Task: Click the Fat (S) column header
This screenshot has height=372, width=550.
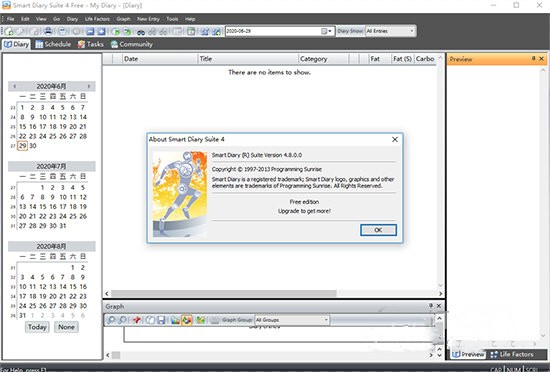Action: coord(402,59)
